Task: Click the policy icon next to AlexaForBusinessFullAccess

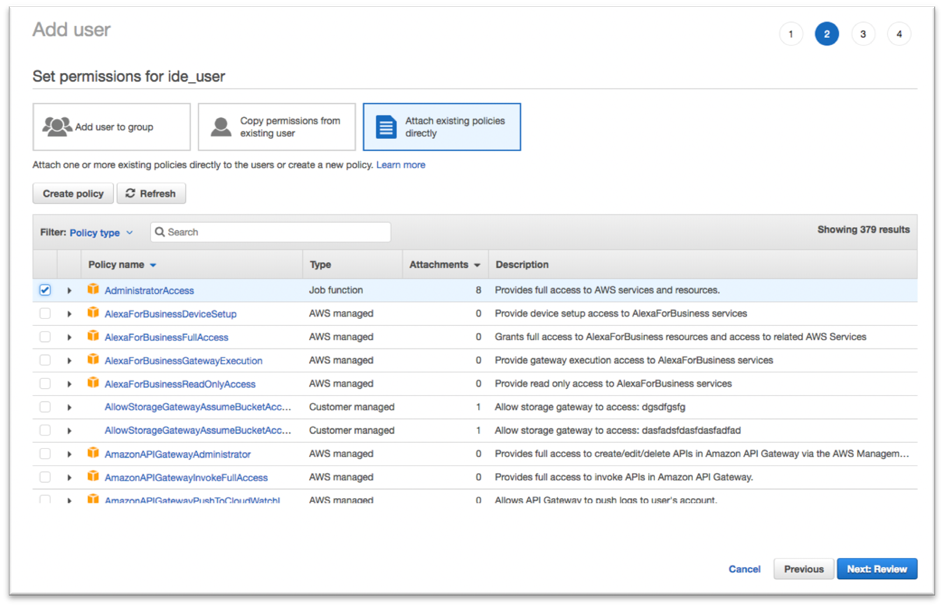Action: tap(93, 336)
